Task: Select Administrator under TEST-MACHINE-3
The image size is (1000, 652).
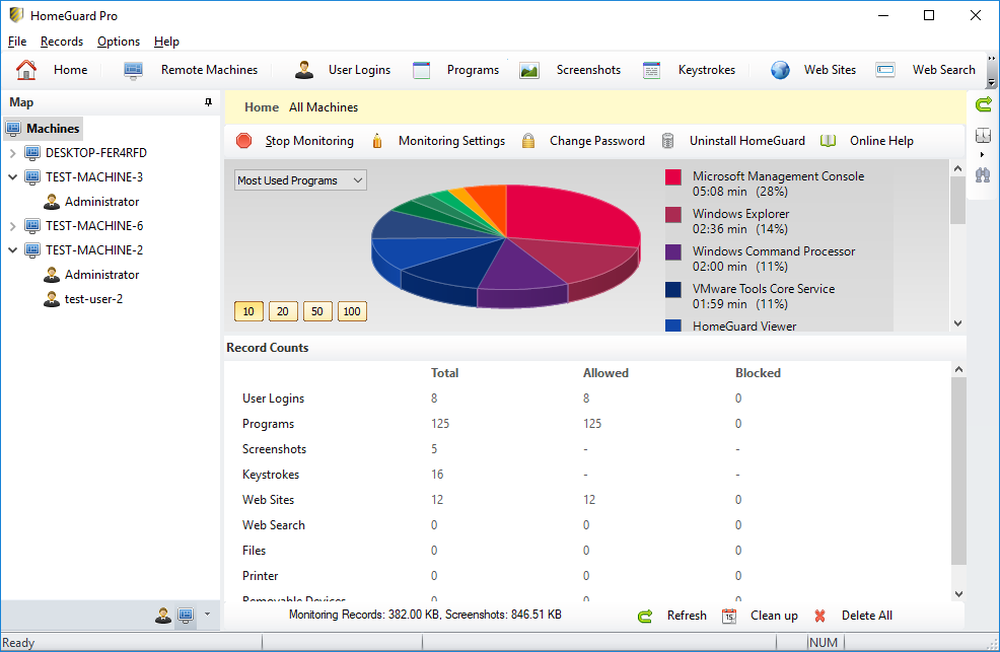Action: click(x=101, y=202)
